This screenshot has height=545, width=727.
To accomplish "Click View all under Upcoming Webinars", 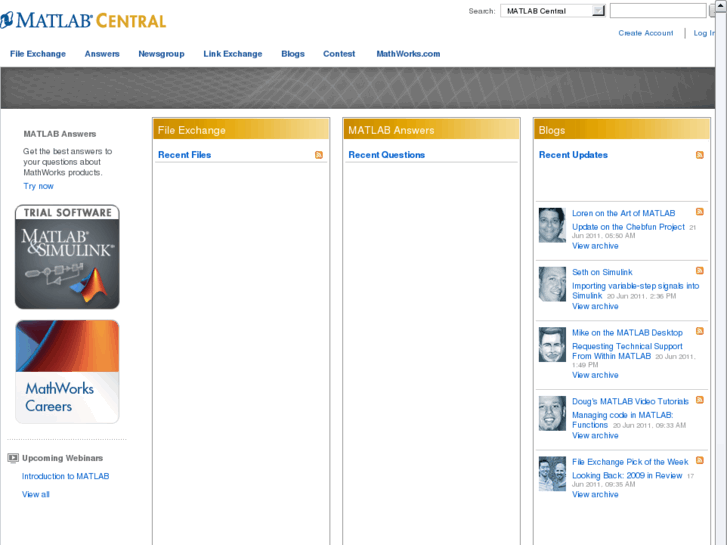I will [36, 494].
